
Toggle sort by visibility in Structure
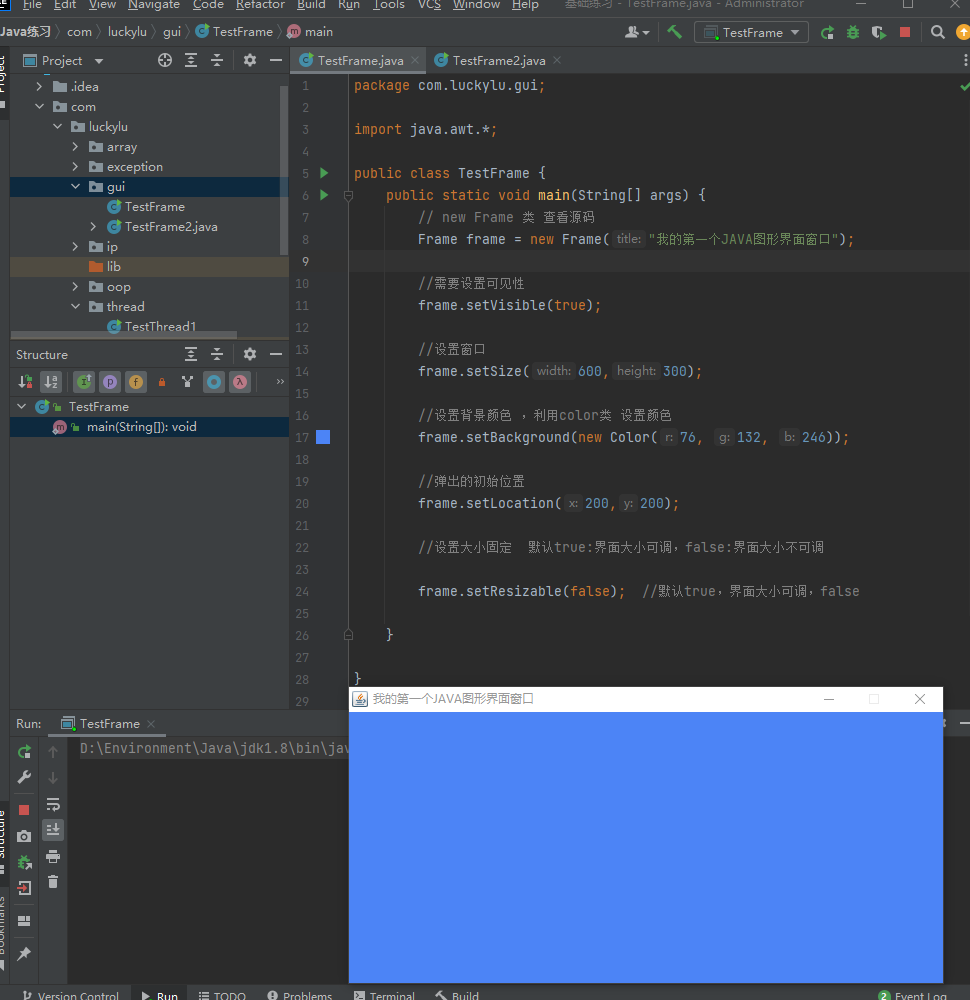click(26, 382)
